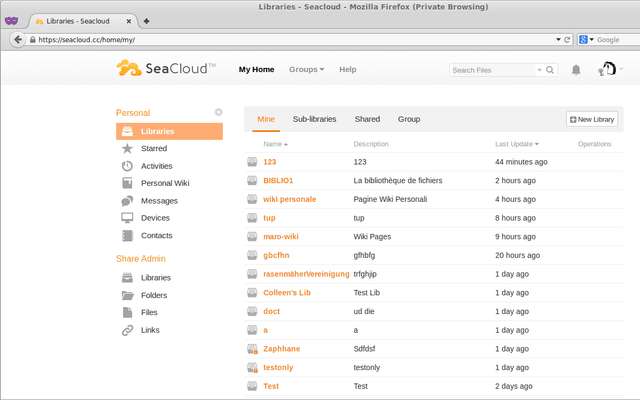The image size is (640, 400).
Task: Open the user avatar menu
Action: click(x=607, y=69)
